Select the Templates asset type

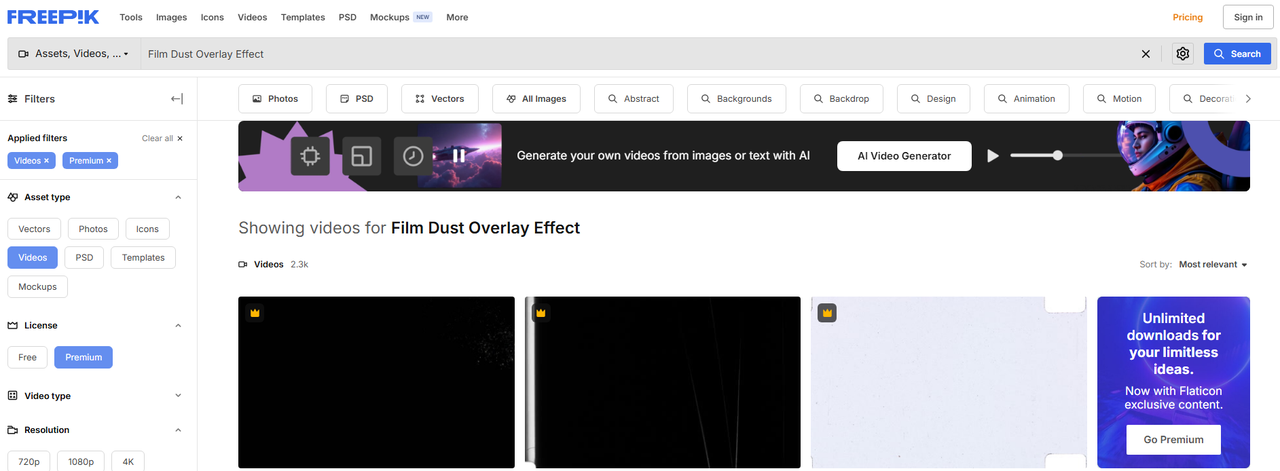(x=143, y=257)
